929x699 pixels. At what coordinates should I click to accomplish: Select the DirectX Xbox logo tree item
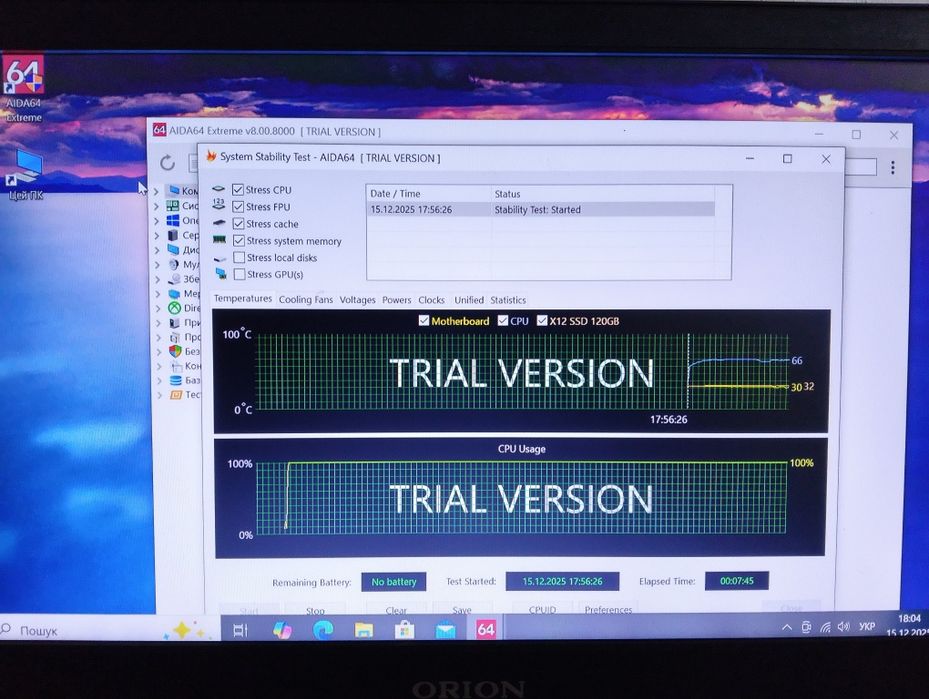click(x=183, y=308)
